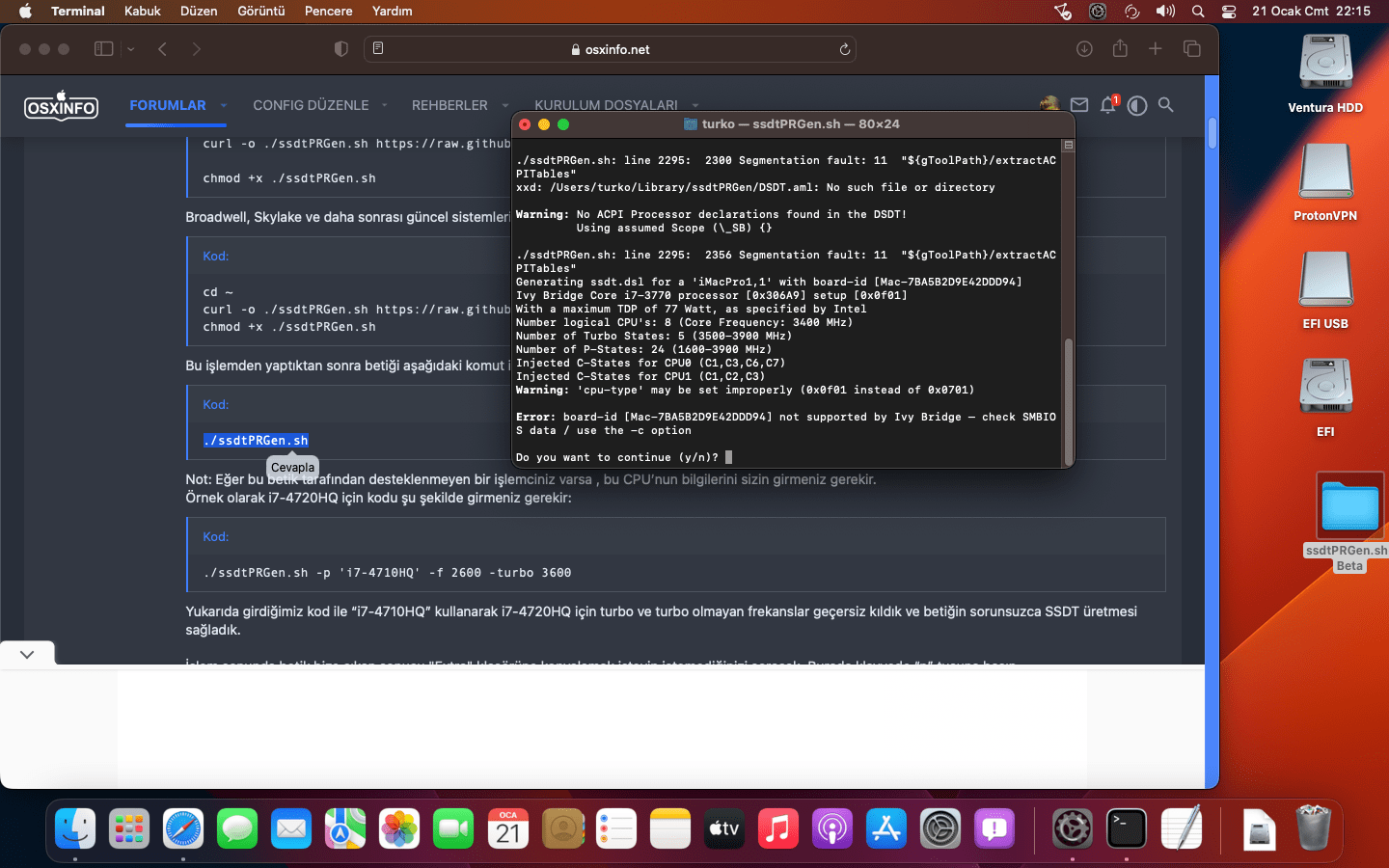Image resolution: width=1389 pixels, height=868 pixels.
Task: Show Safari's tab overview
Action: point(1192,49)
